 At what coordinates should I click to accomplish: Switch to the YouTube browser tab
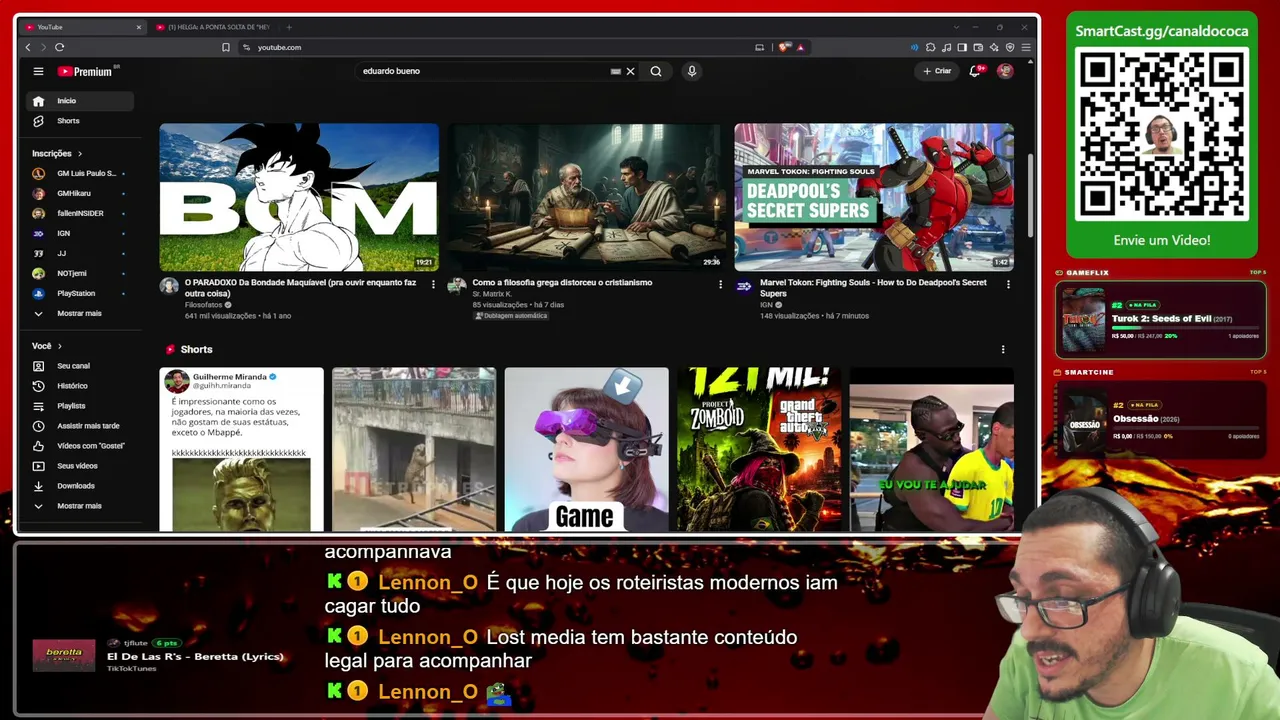click(x=80, y=27)
